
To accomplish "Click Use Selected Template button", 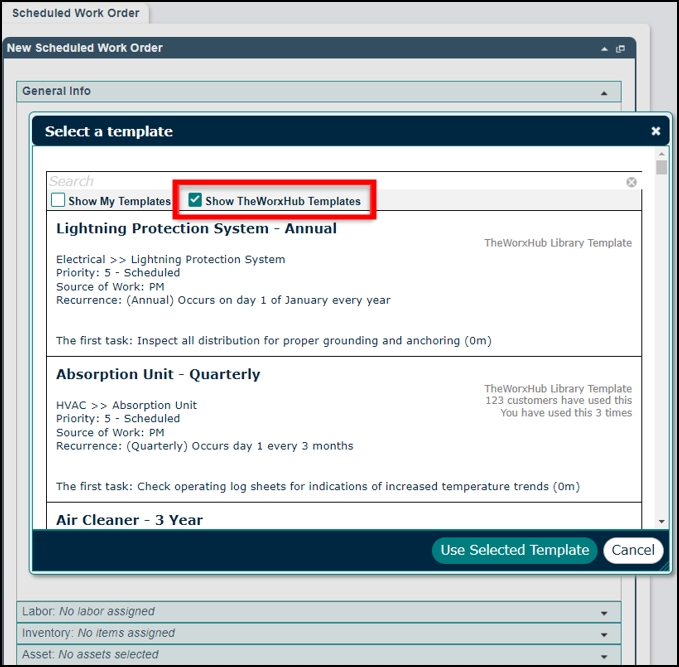I will tap(514, 550).
